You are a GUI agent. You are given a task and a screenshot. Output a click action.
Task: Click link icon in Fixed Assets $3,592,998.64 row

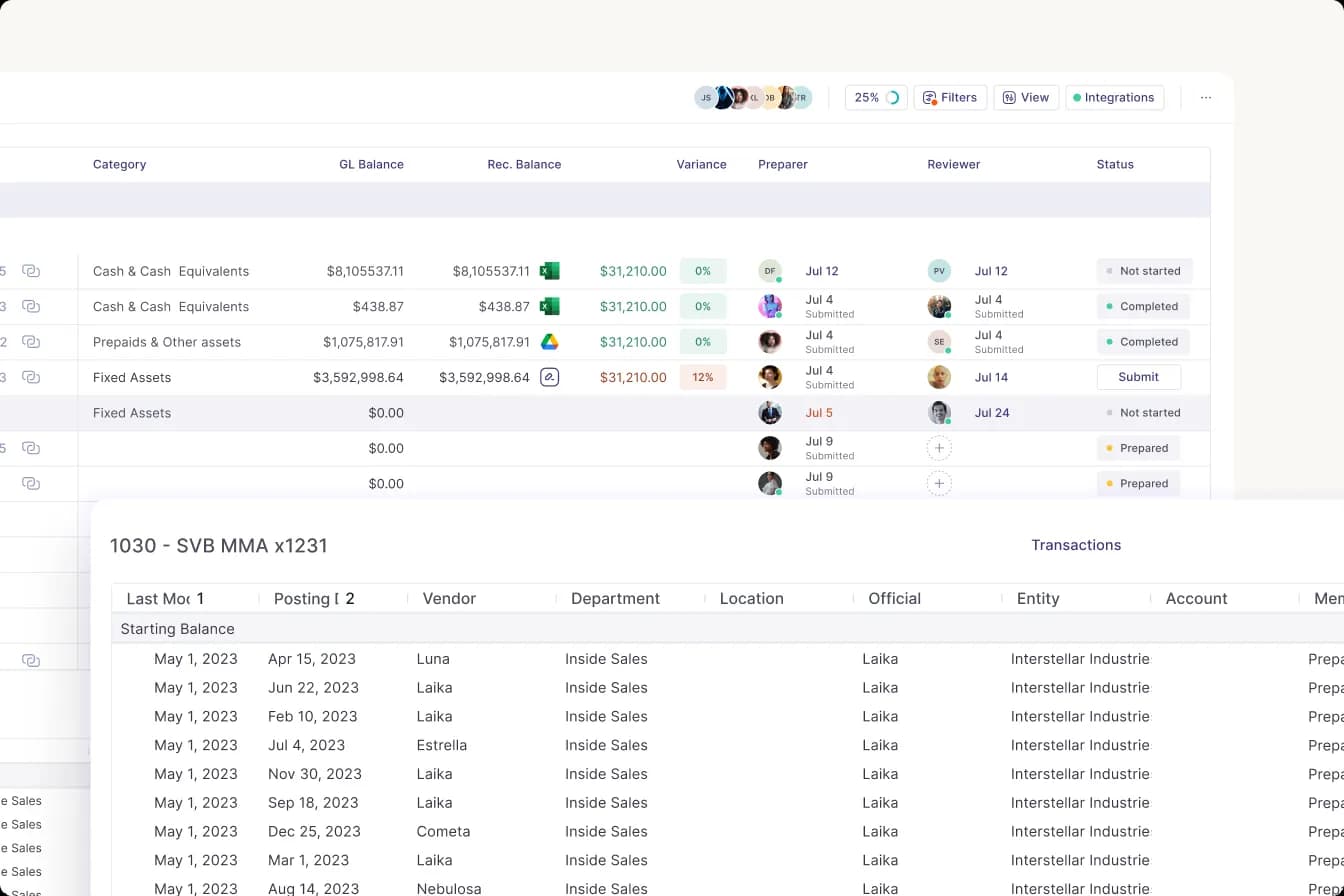point(31,377)
